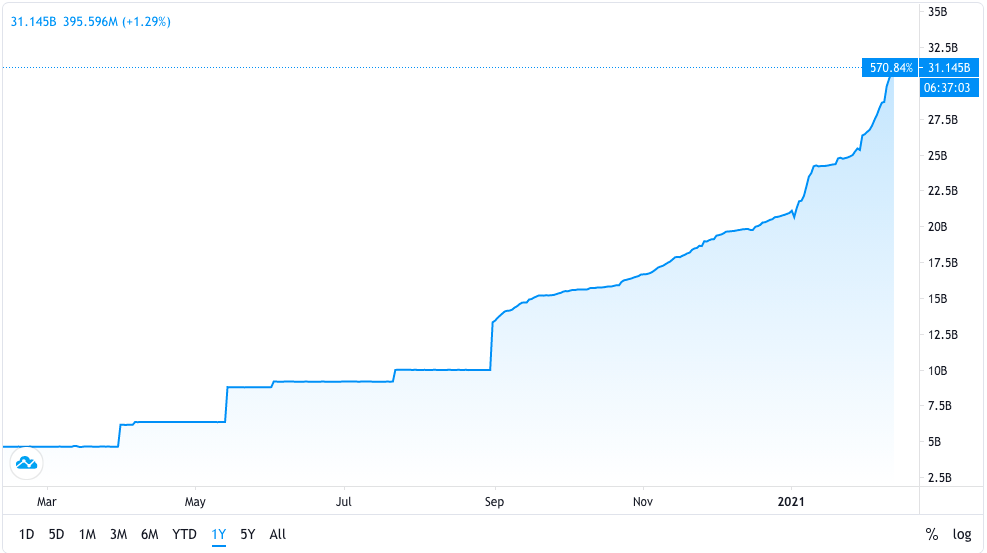Click the 31.145B price axis label
The height and width of the screenshot is (553, 987).
949,67
